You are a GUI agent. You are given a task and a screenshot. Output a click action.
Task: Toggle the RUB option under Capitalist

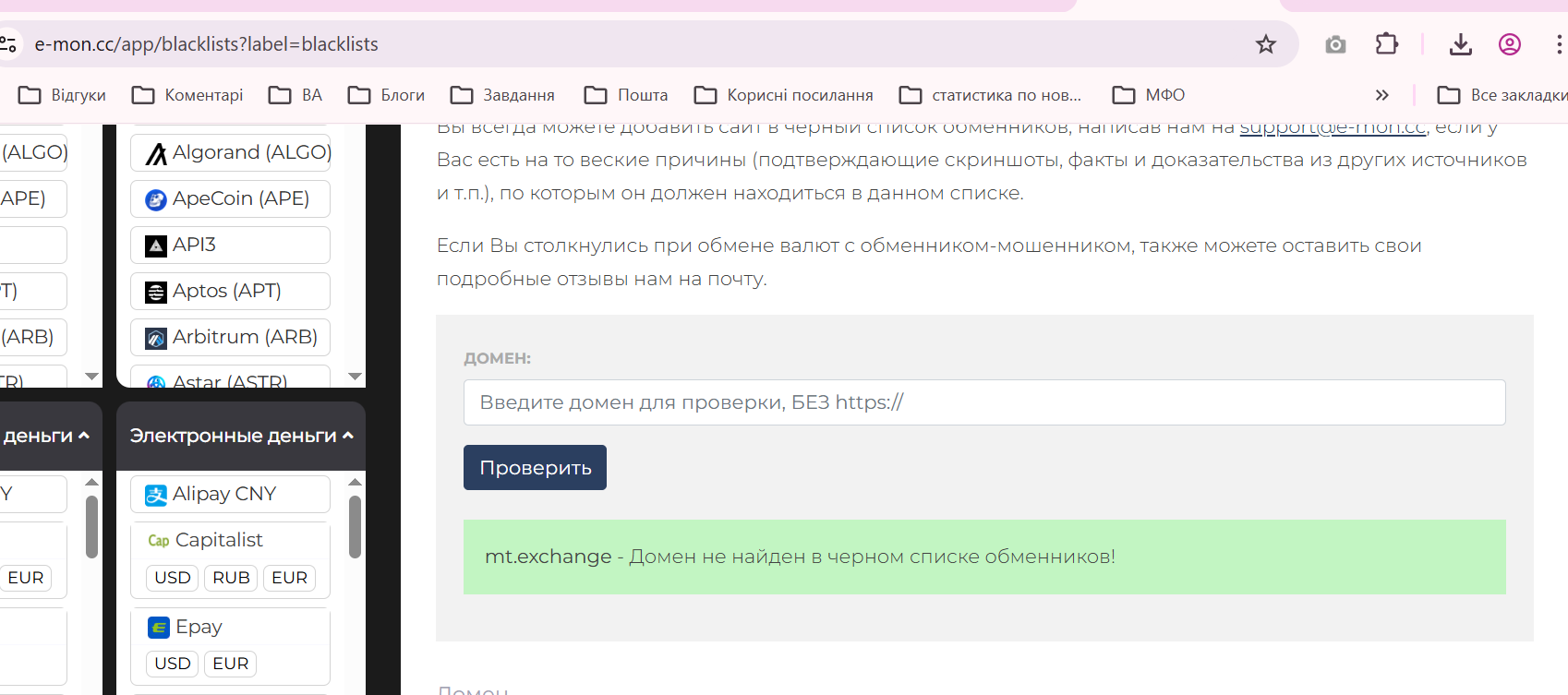231,578
